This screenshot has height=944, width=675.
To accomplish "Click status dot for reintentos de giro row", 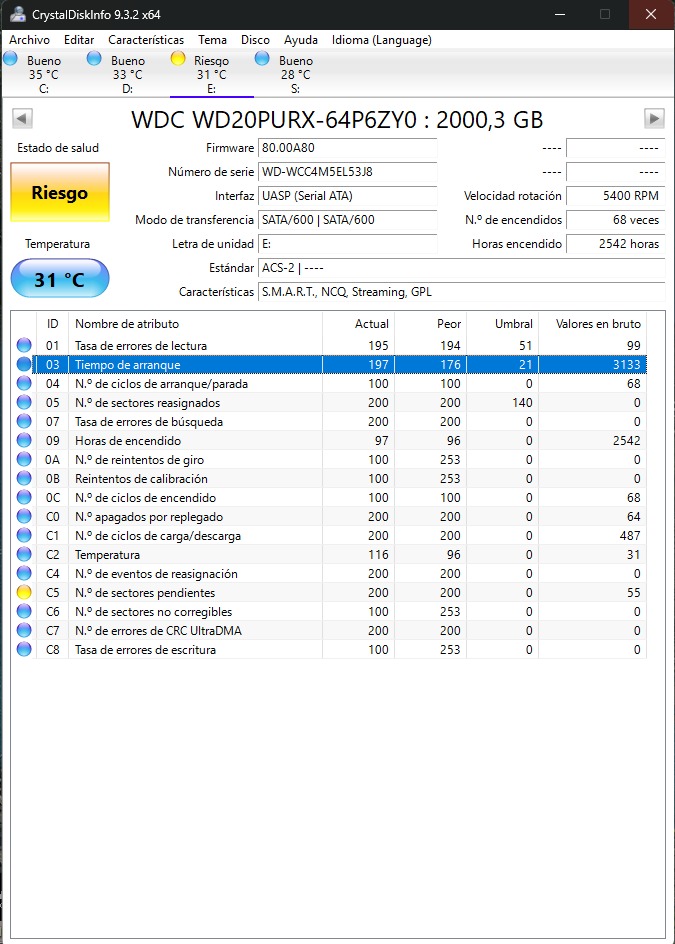I will pos(24,459).
